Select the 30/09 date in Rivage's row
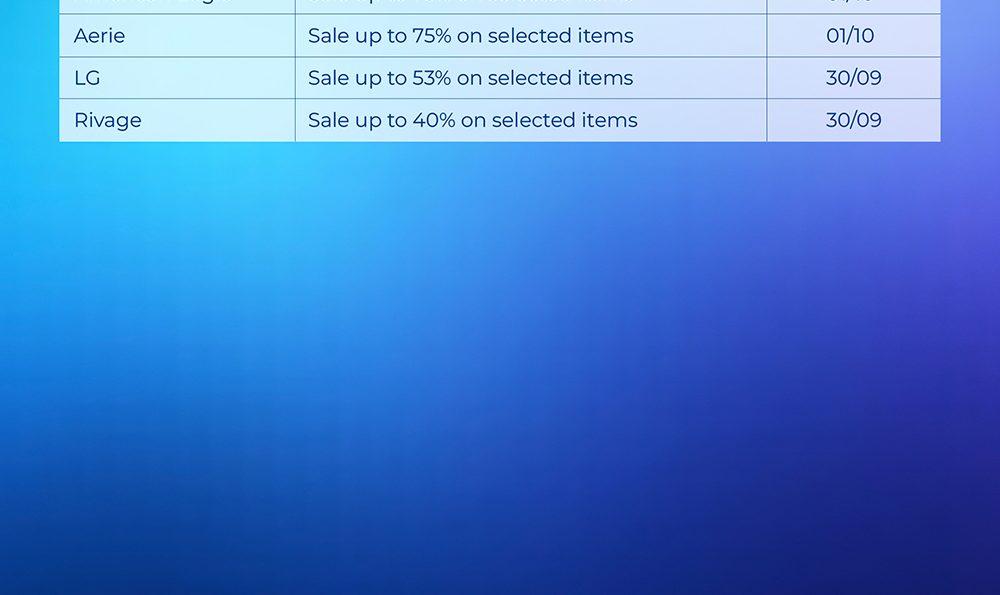This screenshot has width=1000, height=595. coord(853,120)
